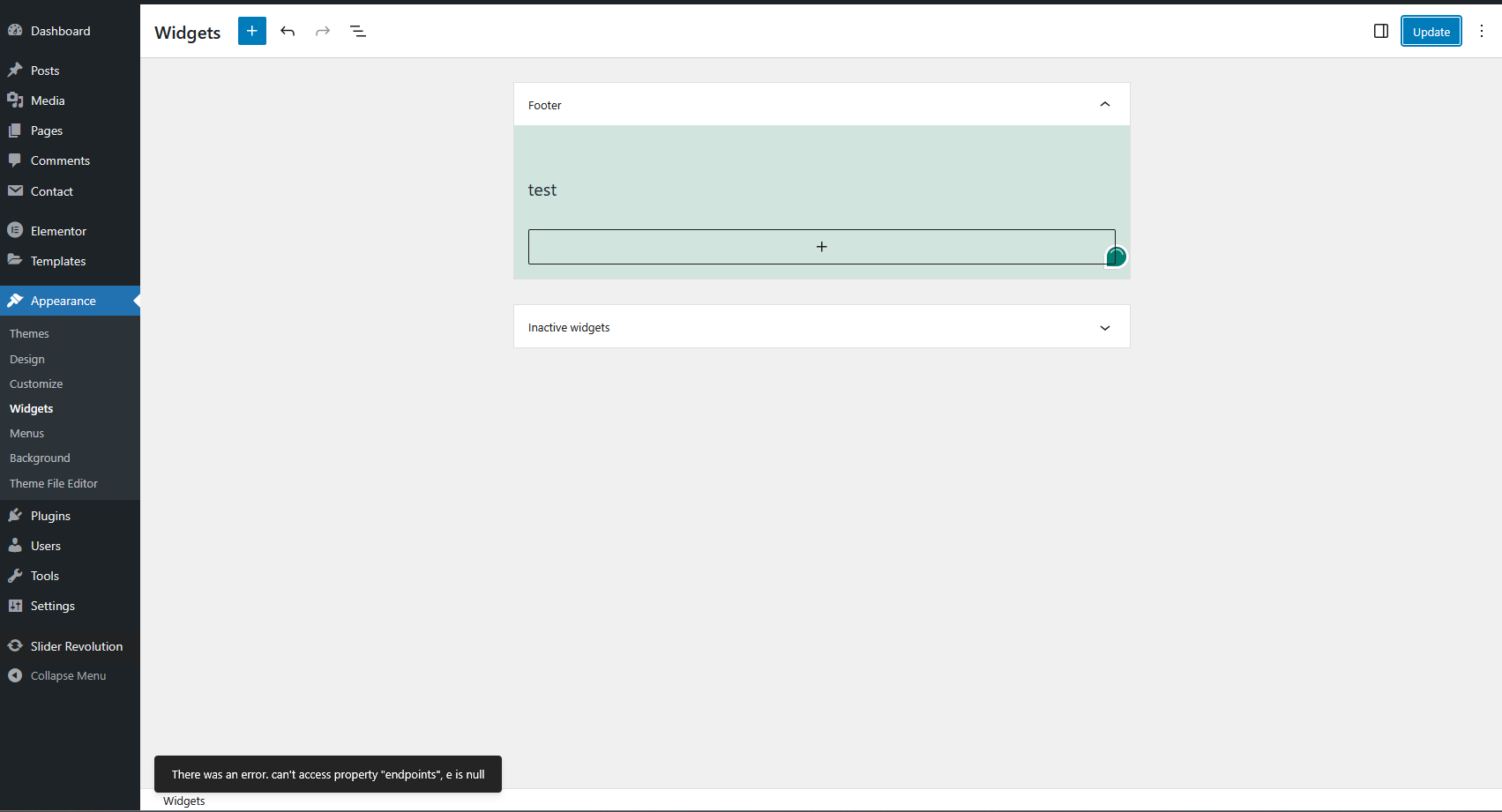Open the Dashboard menu item
The width and height of the screenshot is (1502, 812).
[60, 31]
